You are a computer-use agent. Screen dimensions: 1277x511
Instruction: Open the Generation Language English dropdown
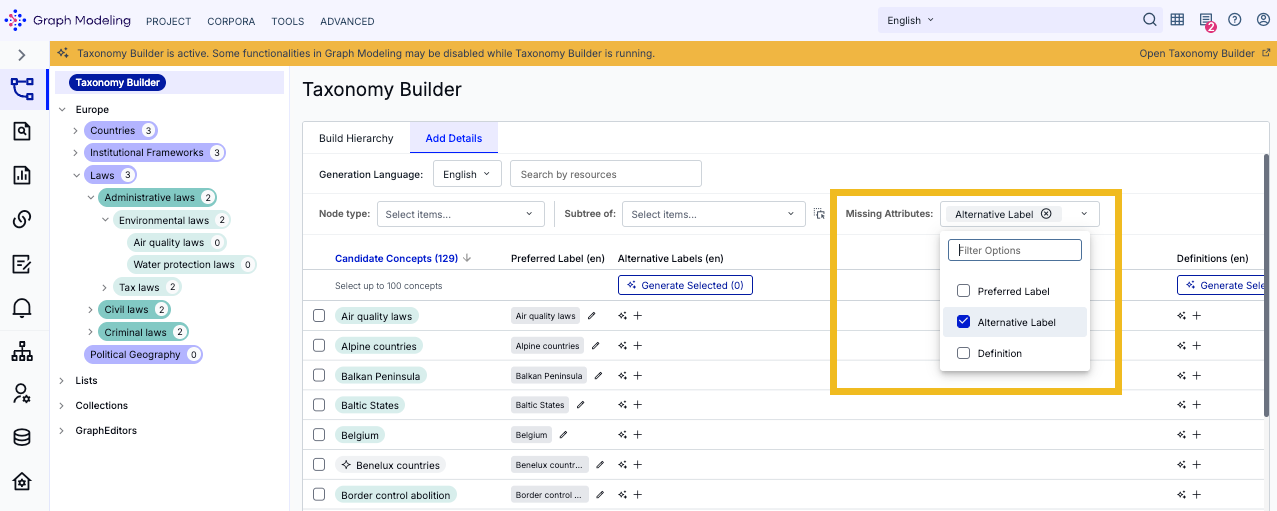click(x=467, y=174)
